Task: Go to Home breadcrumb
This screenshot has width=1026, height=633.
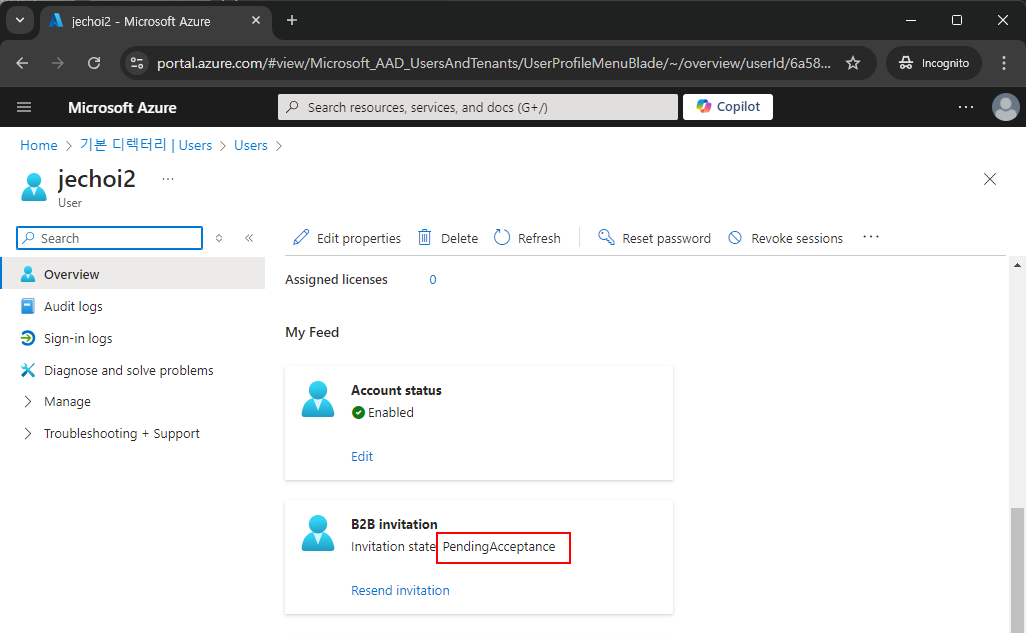Action: pyautogui.click(x=39, y=145)
